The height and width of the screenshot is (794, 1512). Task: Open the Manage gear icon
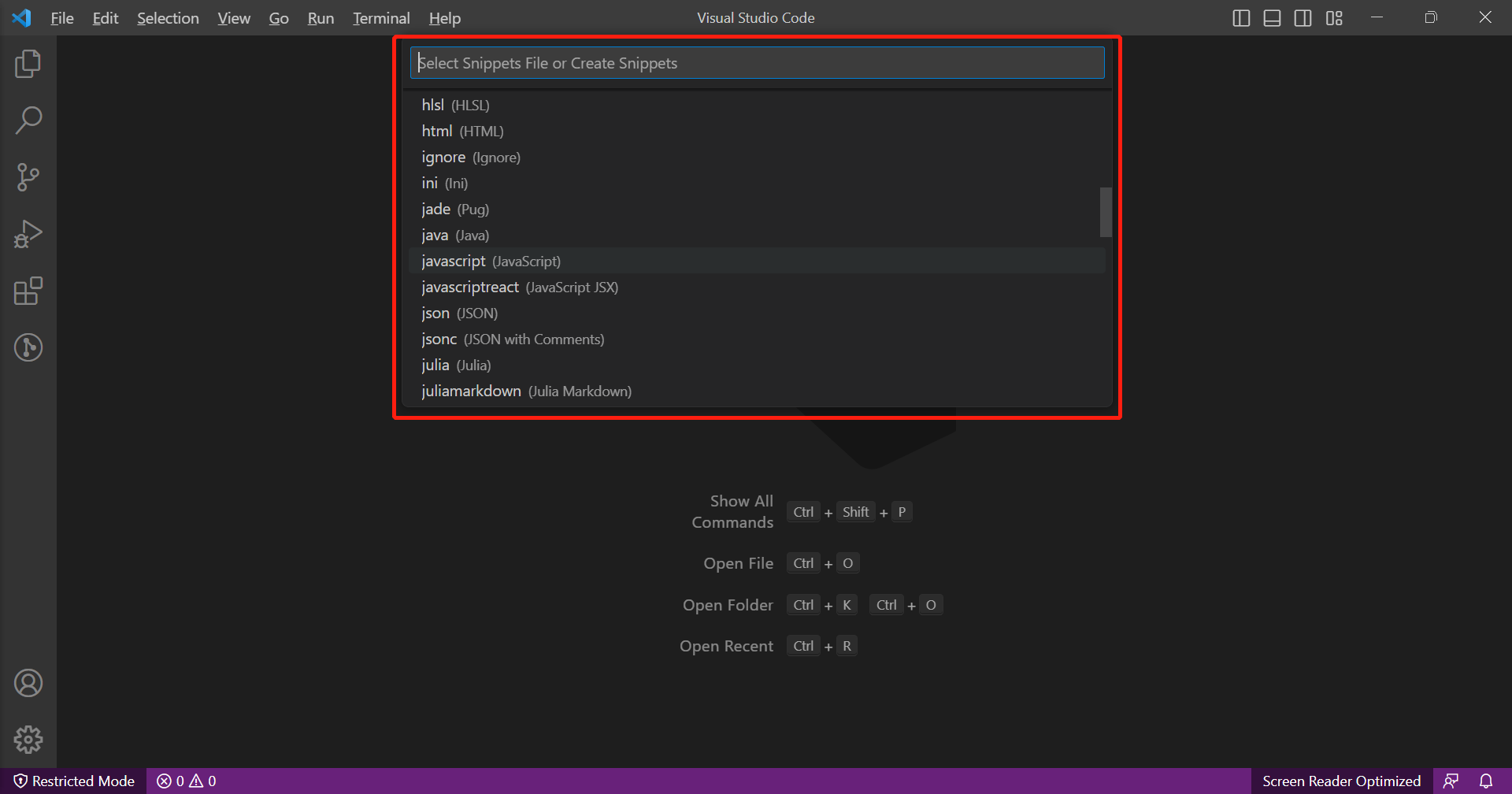click(28, 740)
